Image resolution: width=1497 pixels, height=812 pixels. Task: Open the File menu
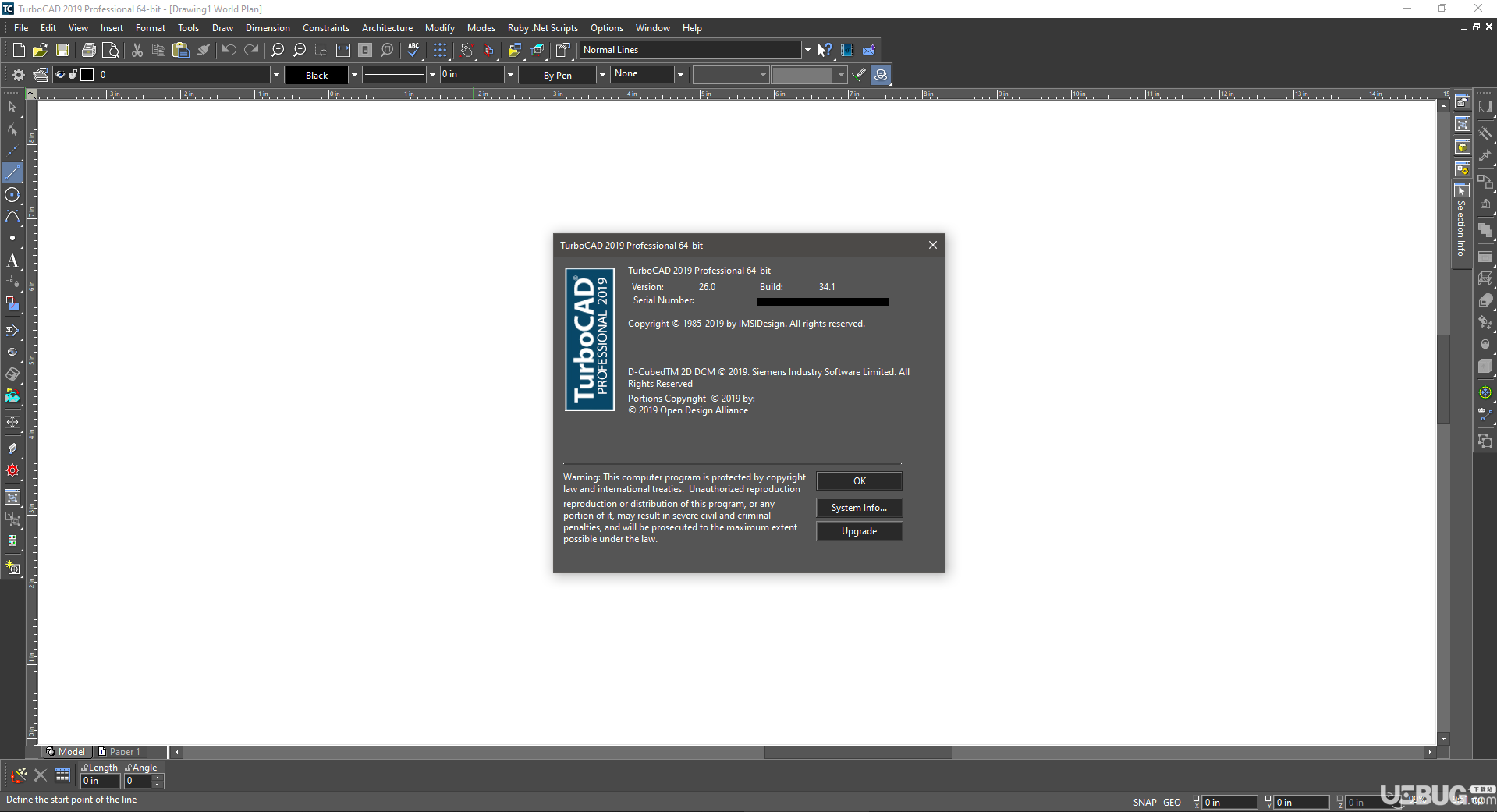tap(21, 28)
